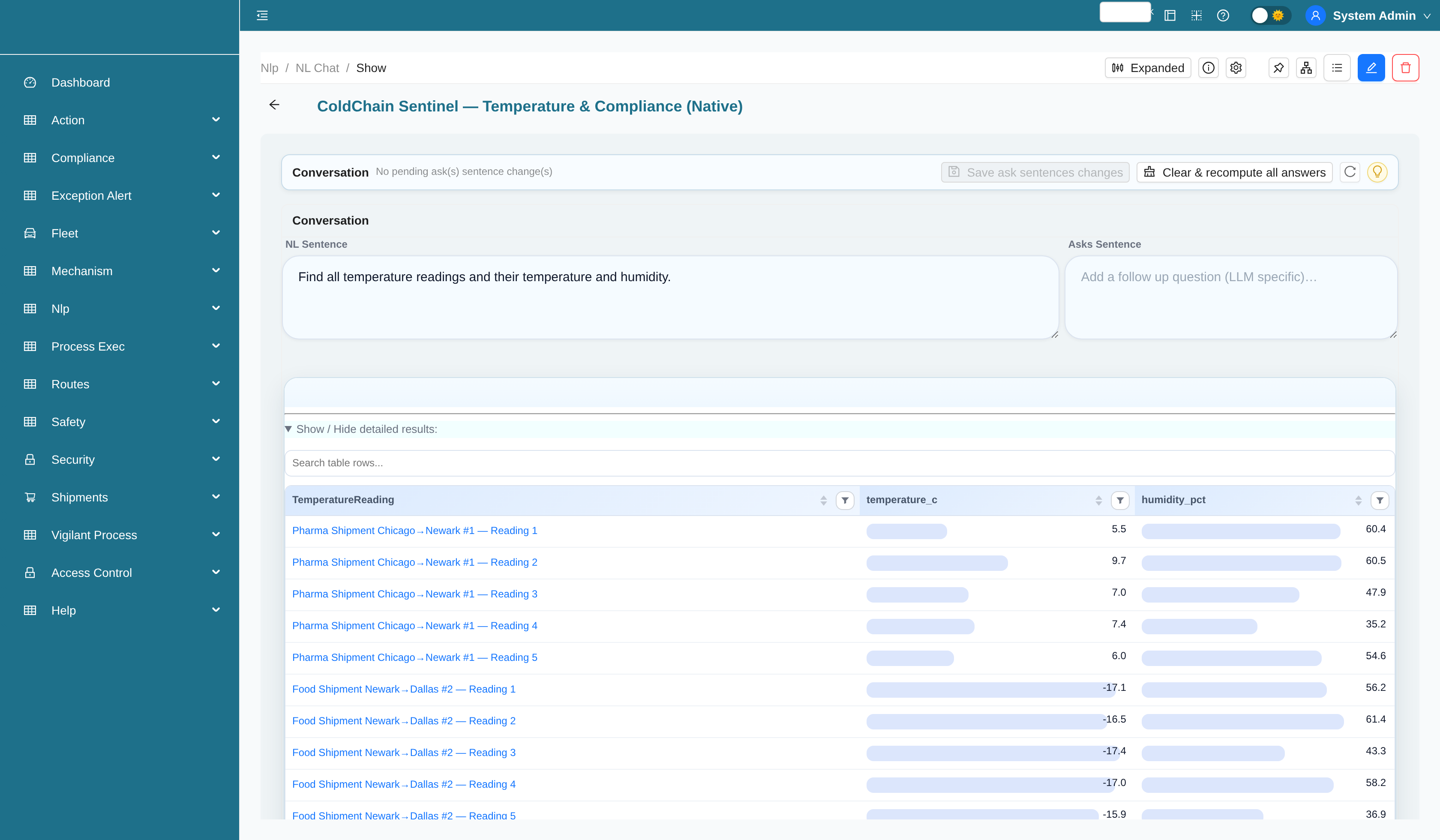This screenshot has height=840, width=1440.
Task: Click the NL Chat breadcrumb link
Action: coord(317,68)
